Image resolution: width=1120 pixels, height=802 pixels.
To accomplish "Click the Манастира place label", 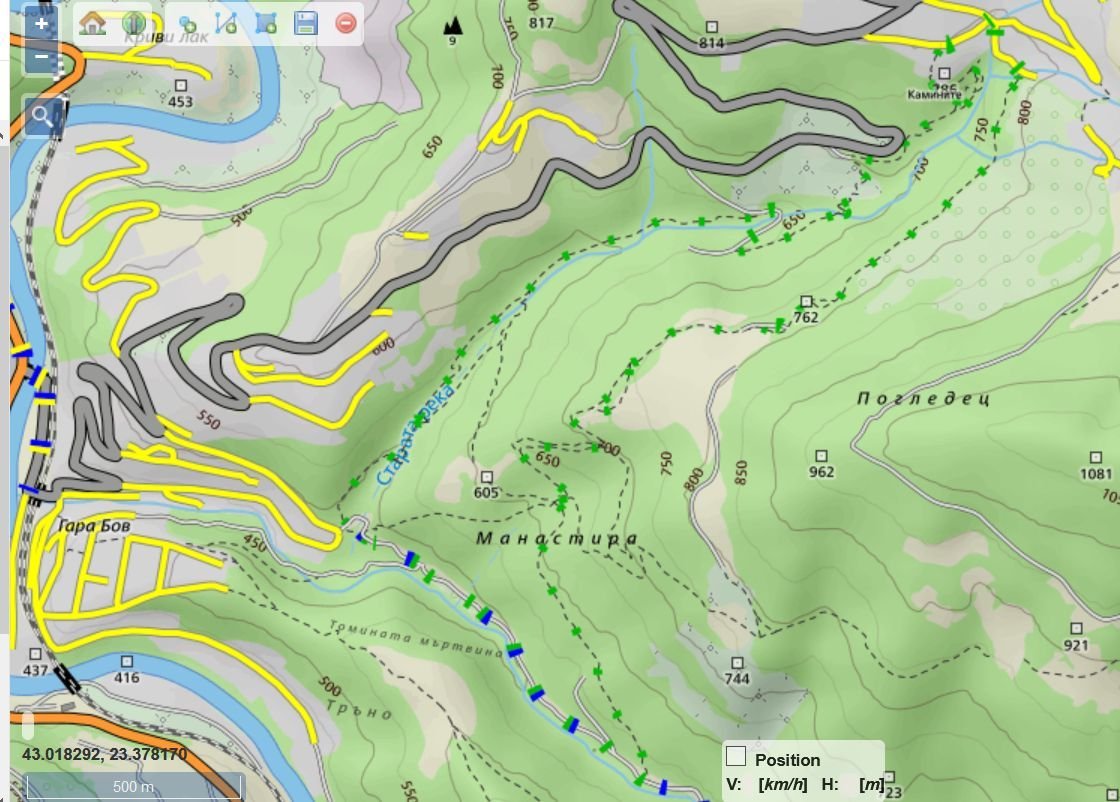I will coord(556,538).
